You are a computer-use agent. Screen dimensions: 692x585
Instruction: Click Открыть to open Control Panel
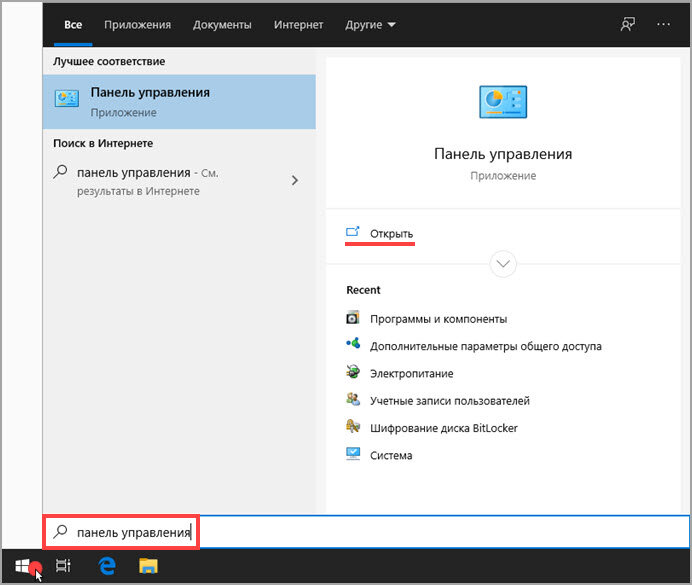click(391, 234)
